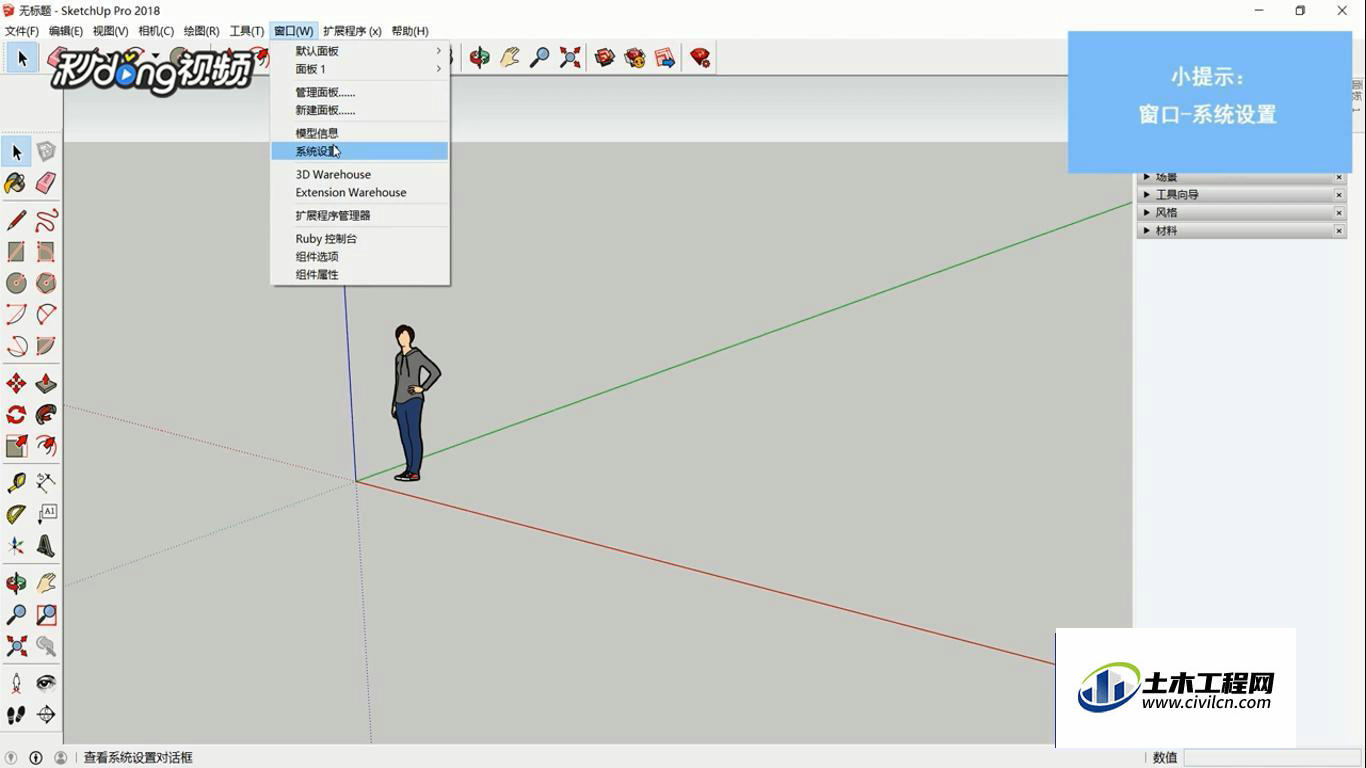Pick the Arc tool
The width and height of the screenshot is (1366, 768).
pyautogui.click(x=16, y=315)
